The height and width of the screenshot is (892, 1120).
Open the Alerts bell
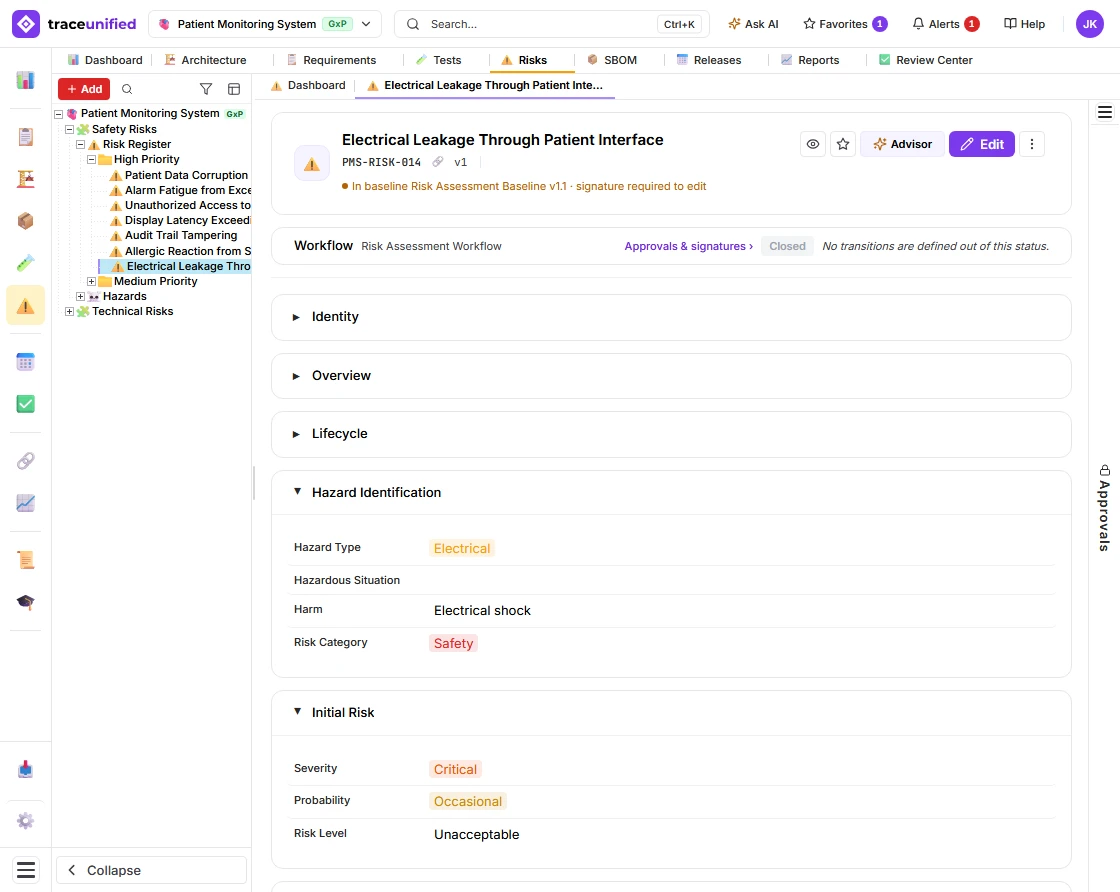click(x=945, y=24)
